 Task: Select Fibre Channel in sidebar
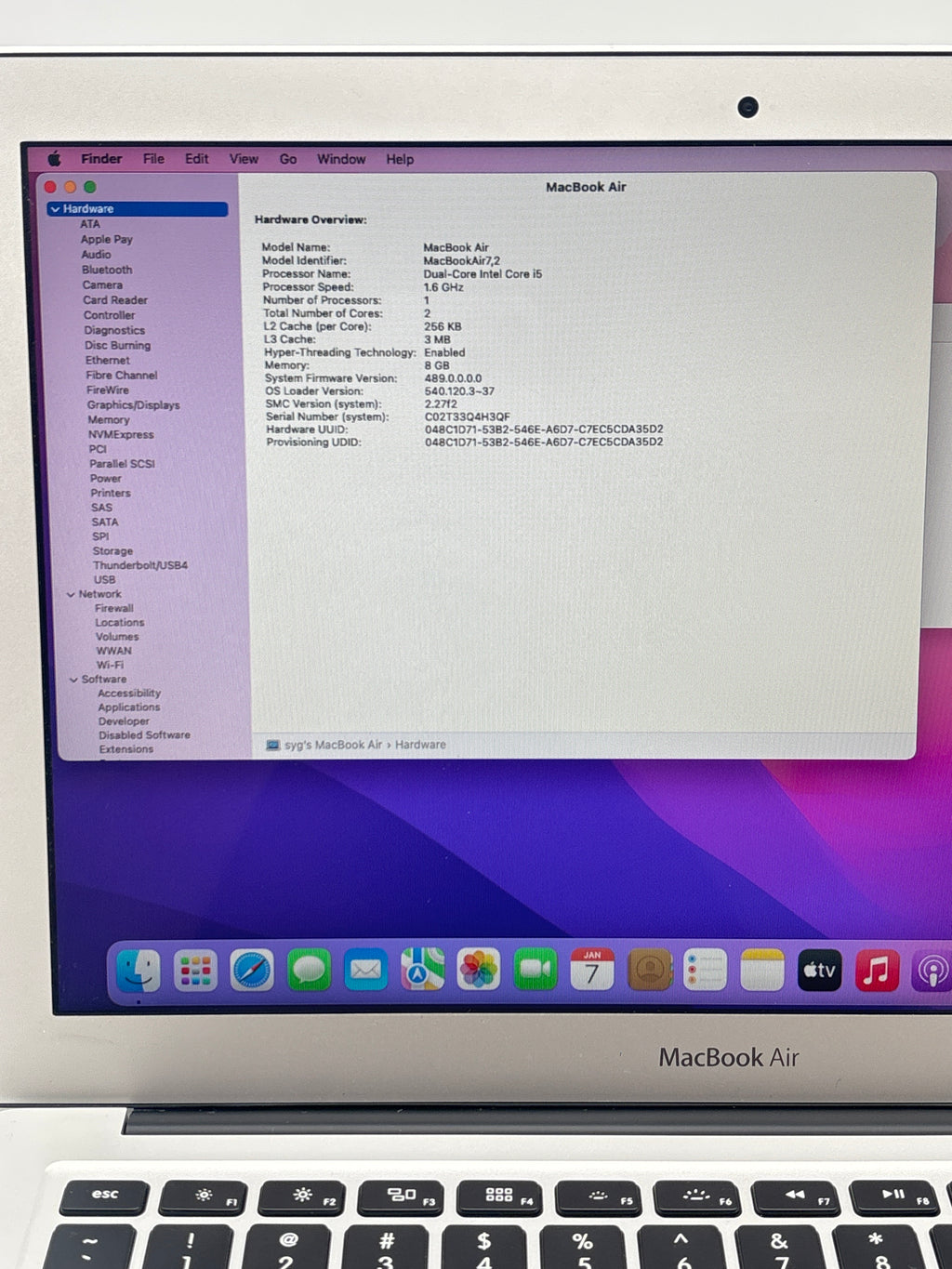pos(122,375)
